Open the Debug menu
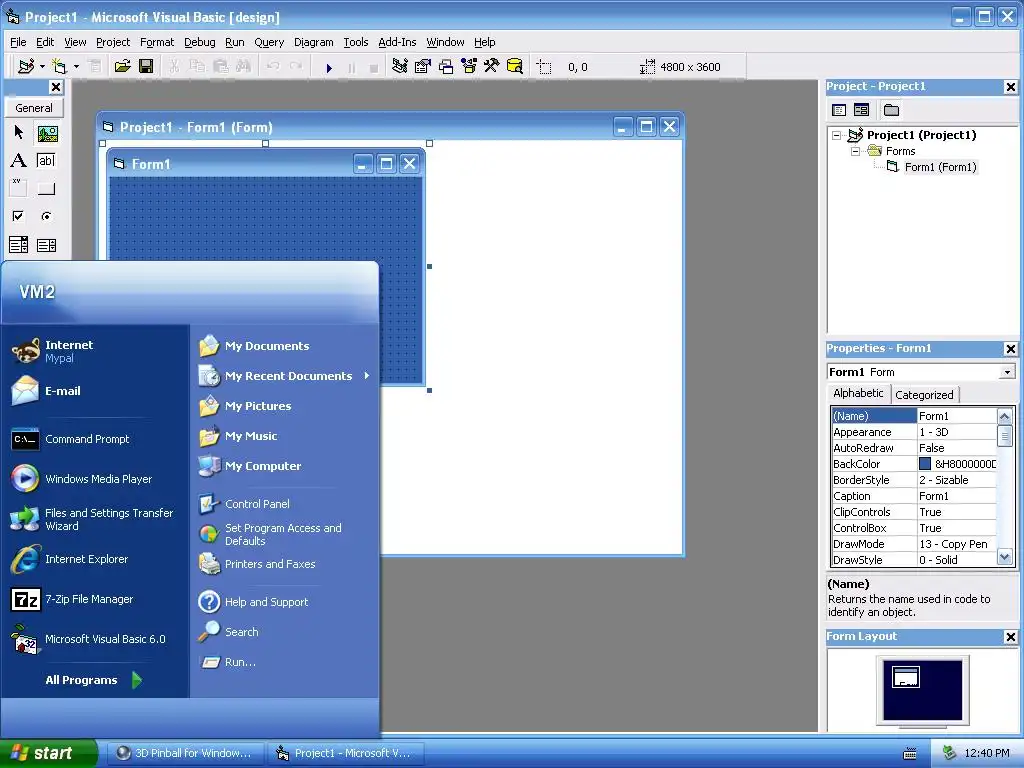Viewport: 1024px width, 768px height. [199, 42]
